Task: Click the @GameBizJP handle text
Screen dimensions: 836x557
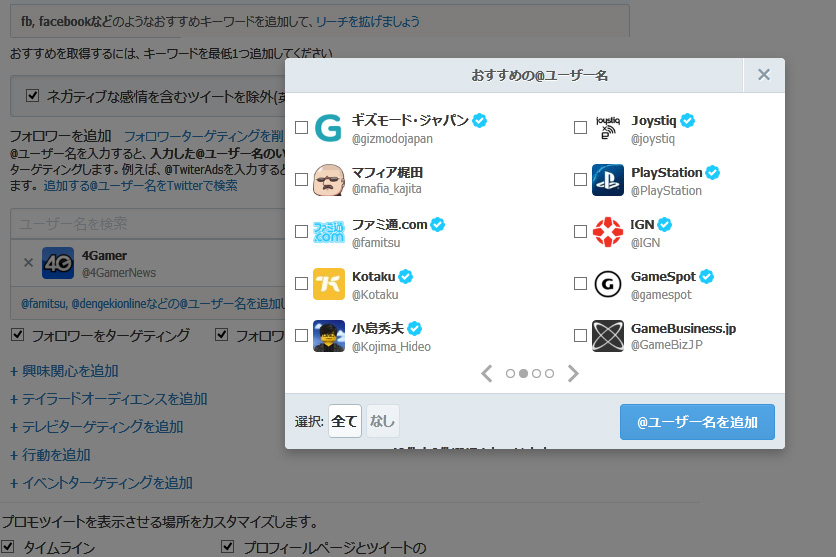Action: (x=667, y=345)
